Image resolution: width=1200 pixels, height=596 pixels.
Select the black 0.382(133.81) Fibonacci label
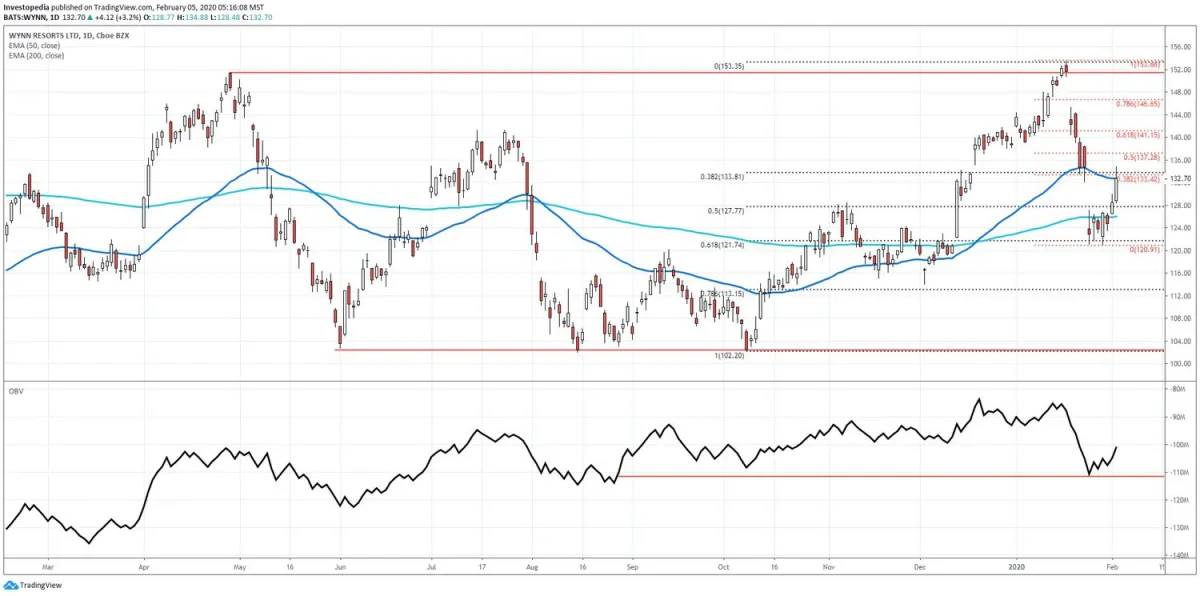[x=723, y=177]
